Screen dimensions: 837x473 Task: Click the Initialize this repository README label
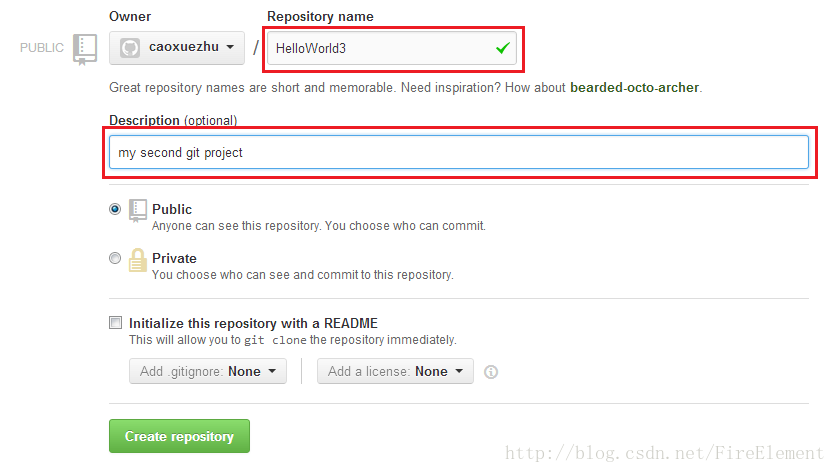[x=254, y=324]
